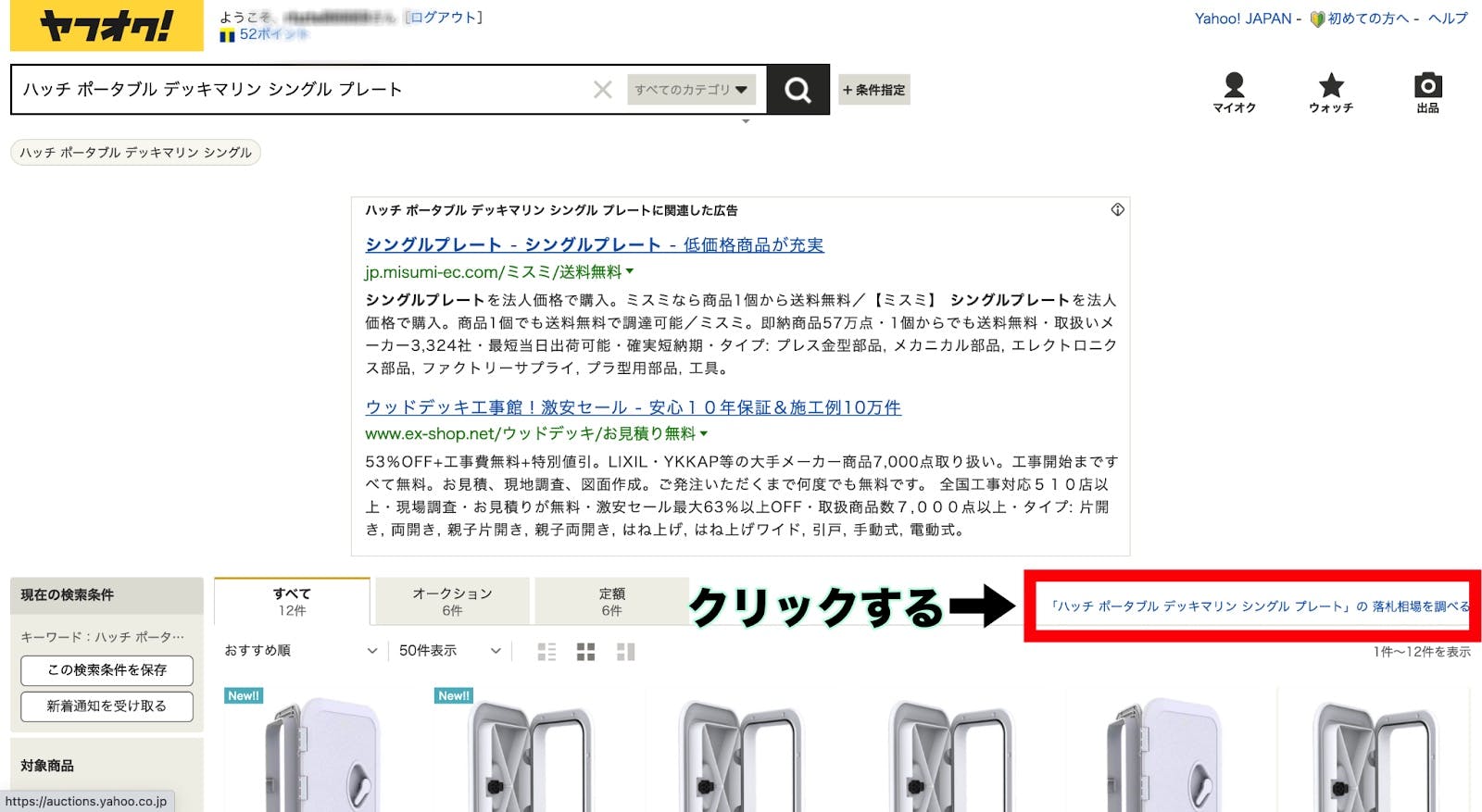Click the ヤフオク! logo
The height and width of the screenshot is (812, 1482).
click(x=107, y=26)
